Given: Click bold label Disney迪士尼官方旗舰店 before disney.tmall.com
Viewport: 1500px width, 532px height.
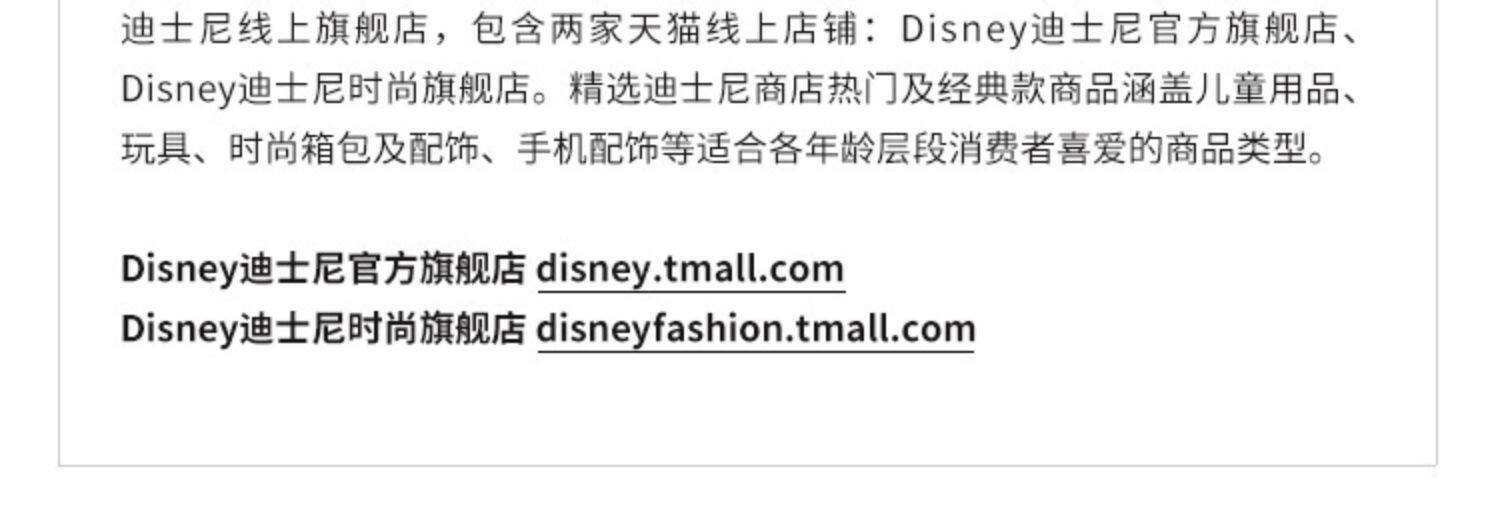Looking at the screenshot, I should 323,269.
